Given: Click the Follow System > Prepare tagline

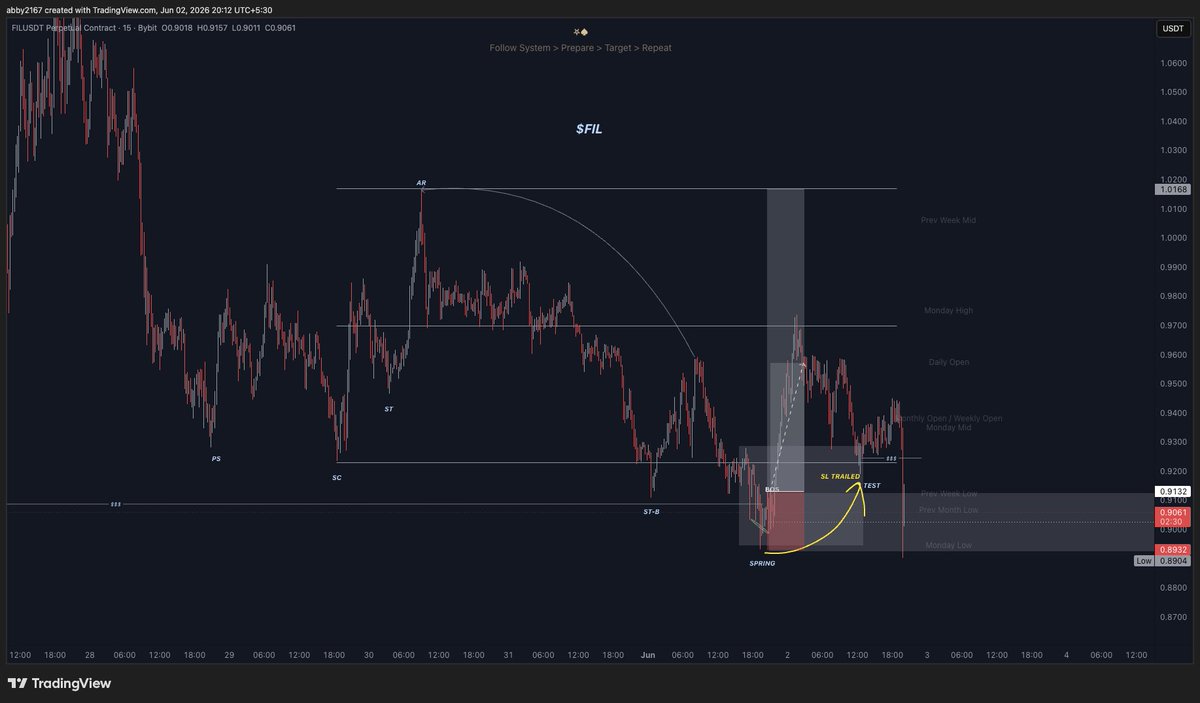Looking at the screenshot, I should click(x=581, y=48).
